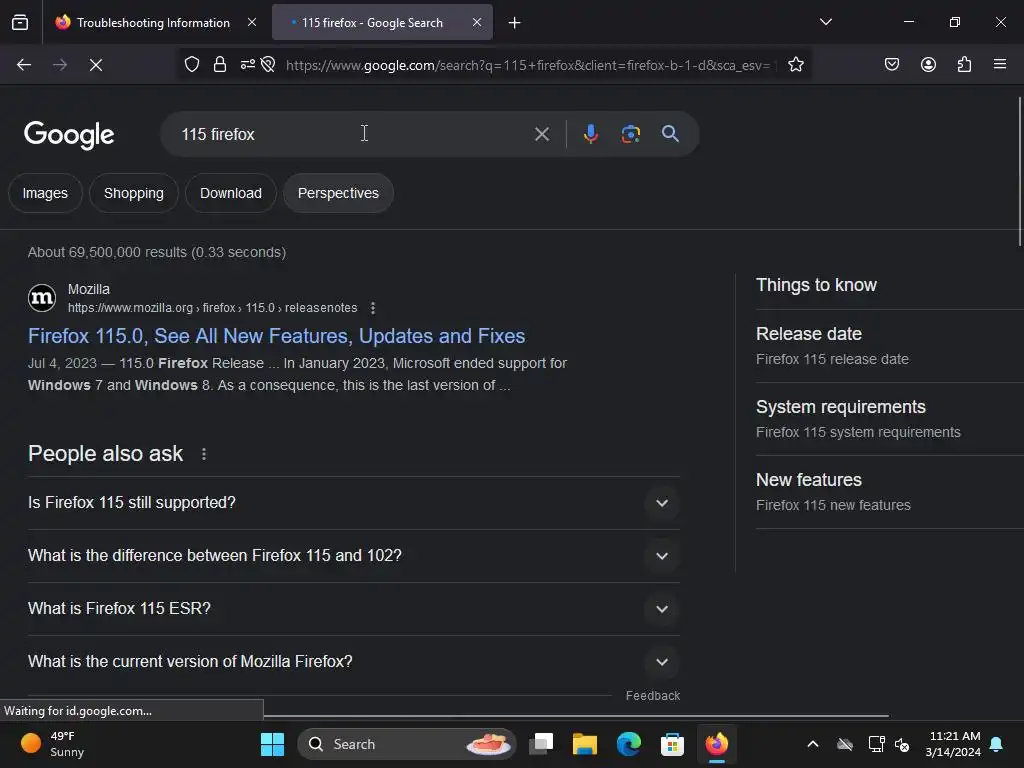The width and height of the screenshot is (1024, 768).
Task: Click inside the Google search field
Action: click(353, 134)
